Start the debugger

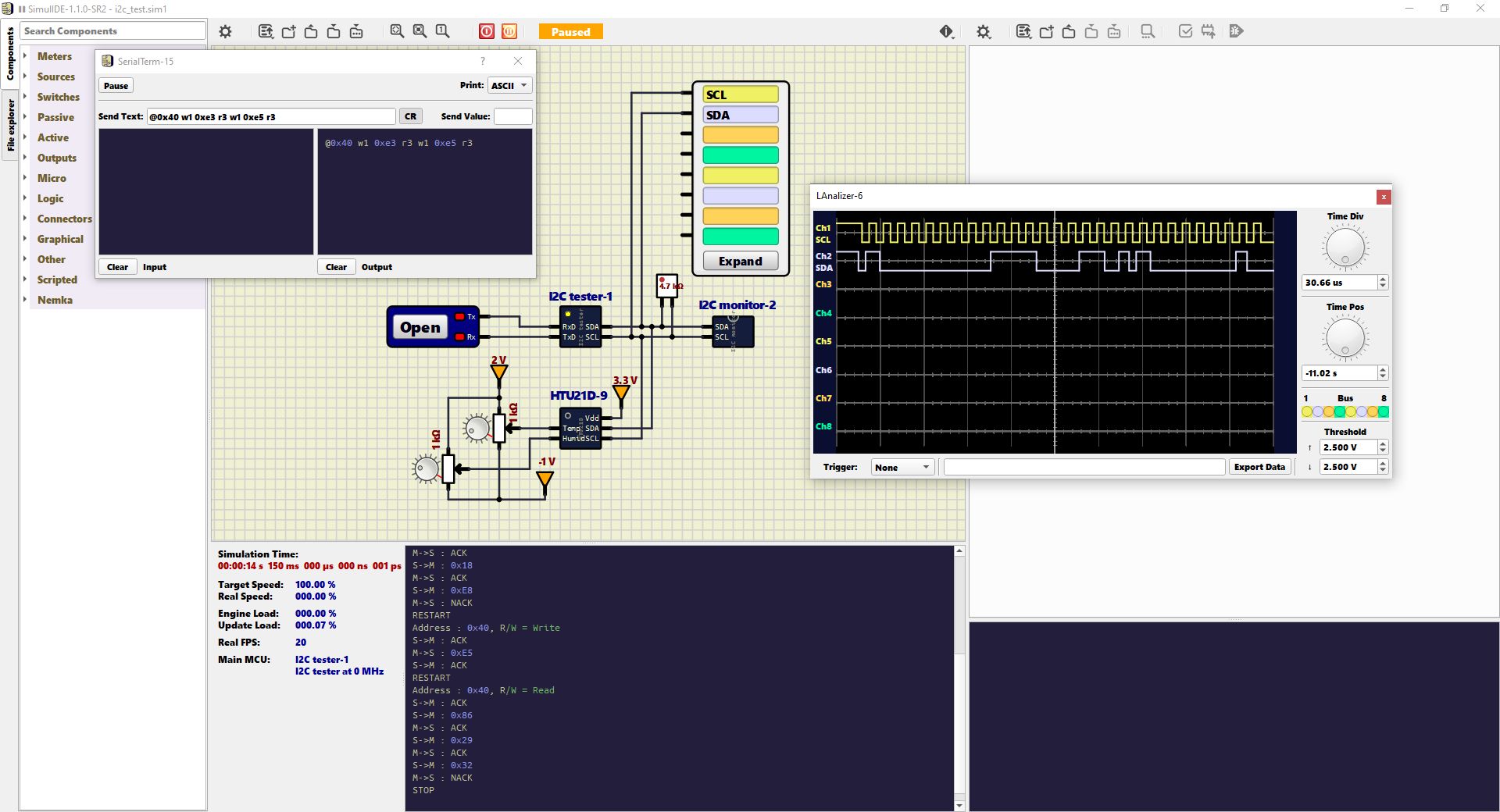point(1236,31)
